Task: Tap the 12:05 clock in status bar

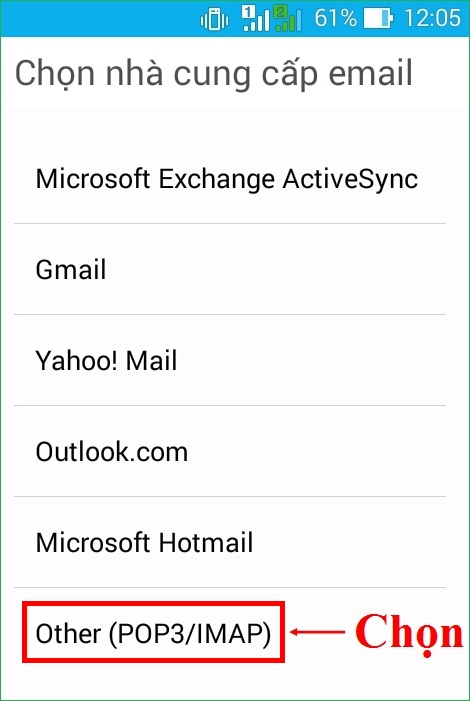Action: point(432,19)
